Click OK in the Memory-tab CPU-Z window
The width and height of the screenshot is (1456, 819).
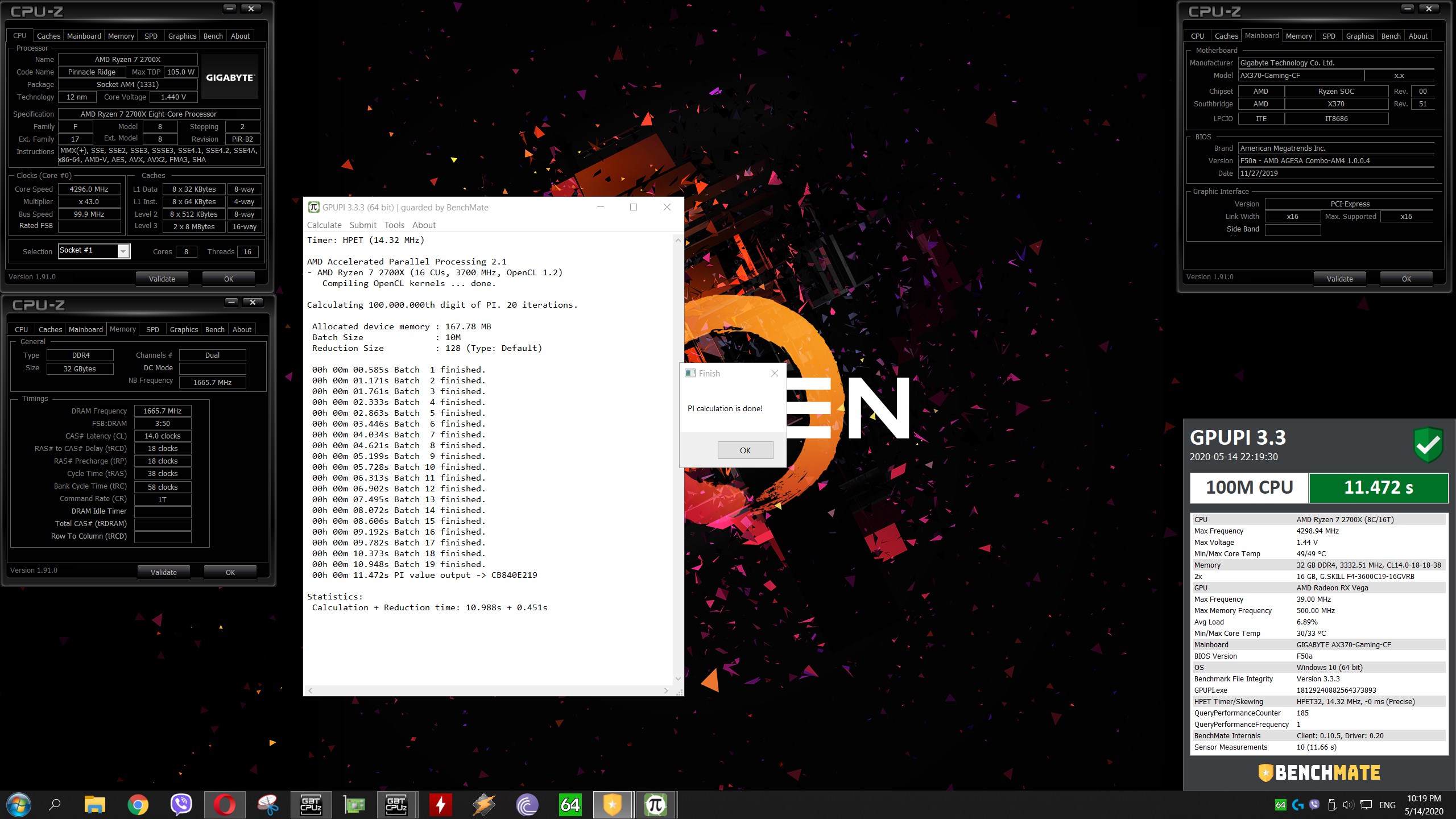pyautogui.click(x=230, y=572)
